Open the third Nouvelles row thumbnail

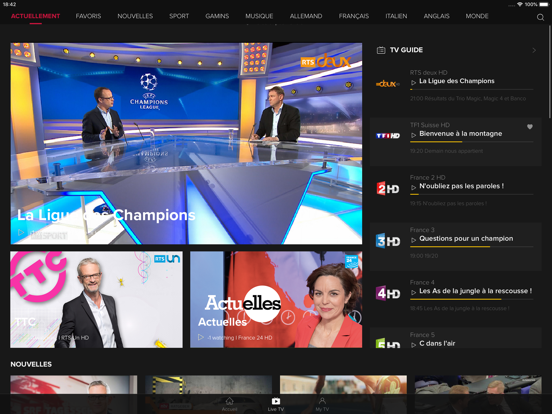pyautogui.click(x=343, y=394)
